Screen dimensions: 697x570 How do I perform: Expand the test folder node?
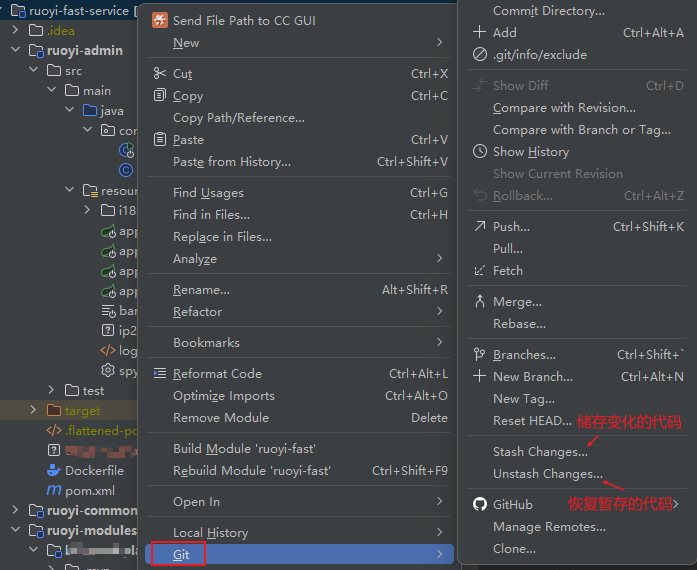[x=52, y=389]
